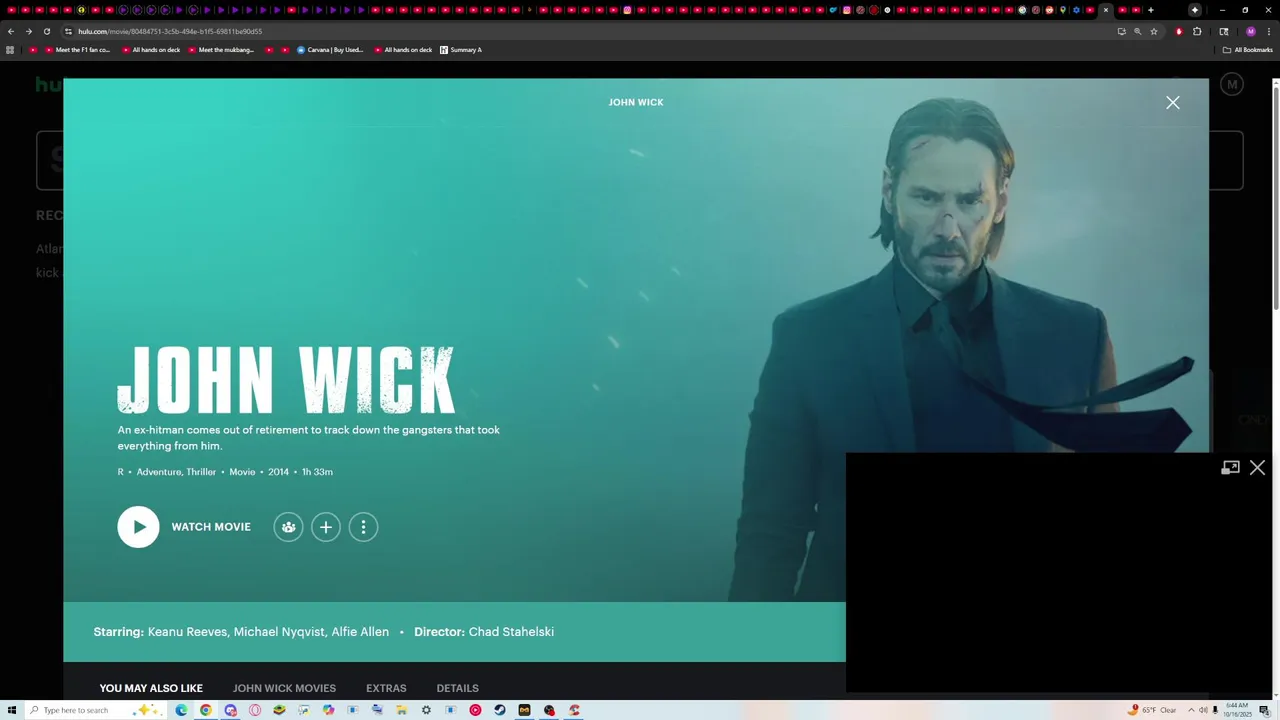Screen dimensions: 1280x720
Task: Open 'Carvana | Buy Used...' bookmark
Action: point(330,50)
